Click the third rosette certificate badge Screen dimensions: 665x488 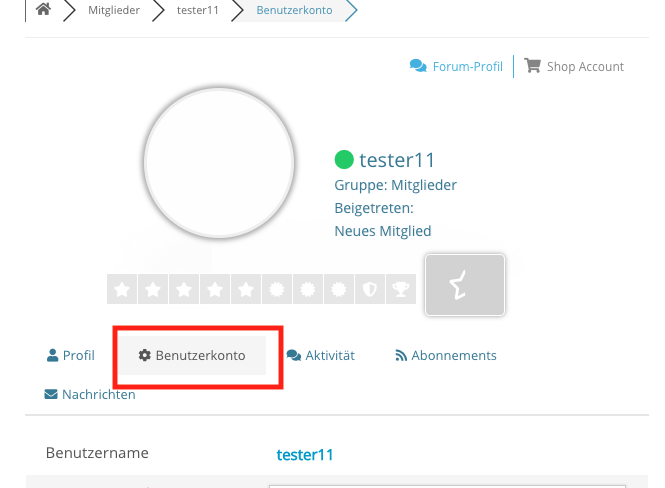(x=339, y=289)
